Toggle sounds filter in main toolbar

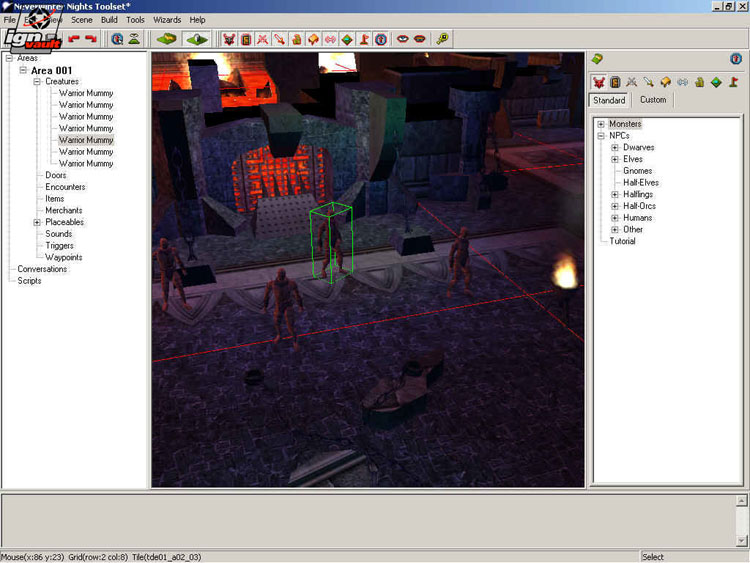point(330,39)
